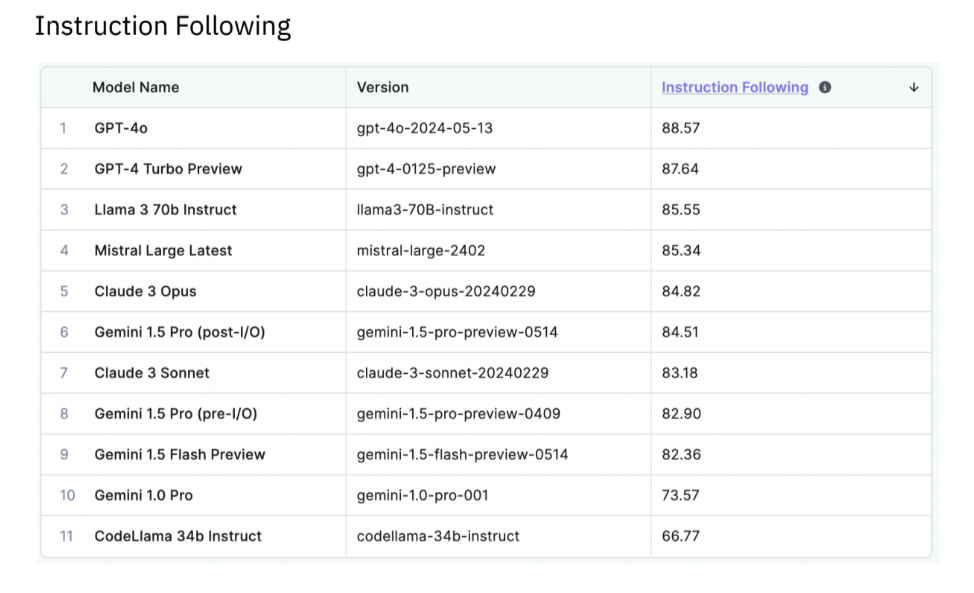This screenshot has width=974, height=593.
Task: Click the GPT-4 Turbo Preview model name
Action: 168,169
